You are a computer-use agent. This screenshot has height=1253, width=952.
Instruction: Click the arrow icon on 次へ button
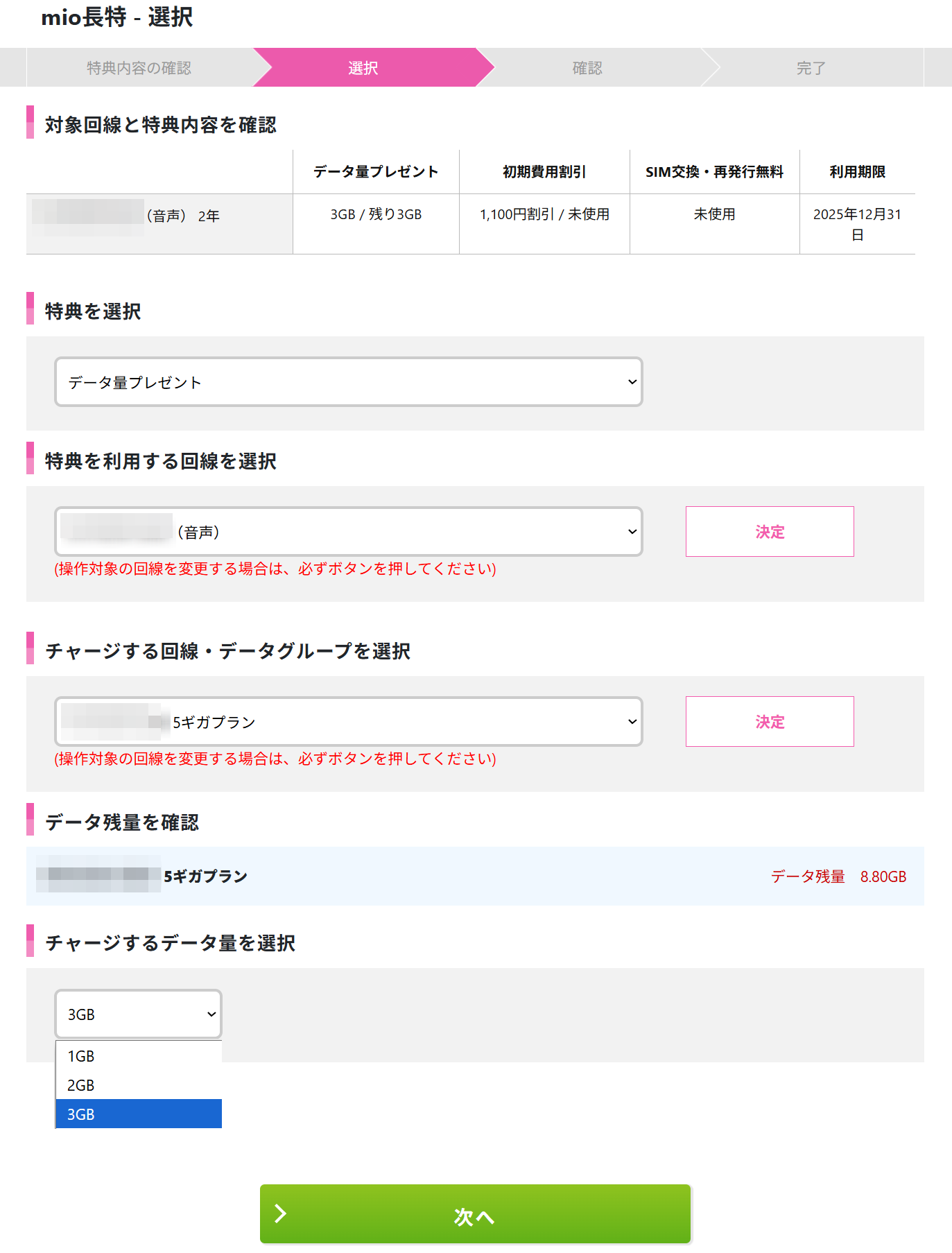[x=281, y=1213]
